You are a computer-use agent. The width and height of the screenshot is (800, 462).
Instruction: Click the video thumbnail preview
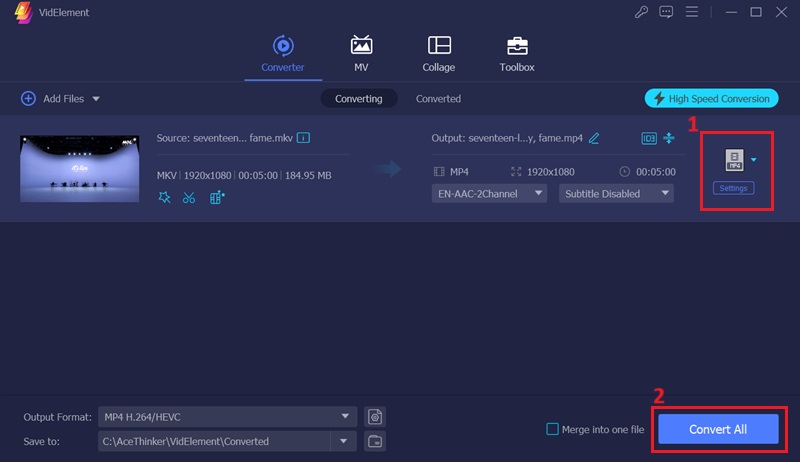(80, 169)
